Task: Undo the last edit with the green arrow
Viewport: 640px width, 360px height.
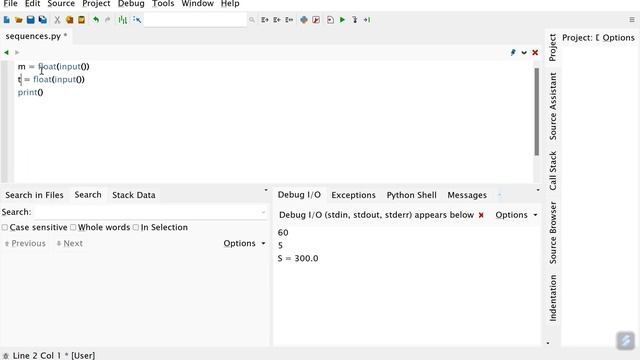Action: [96, 20]
